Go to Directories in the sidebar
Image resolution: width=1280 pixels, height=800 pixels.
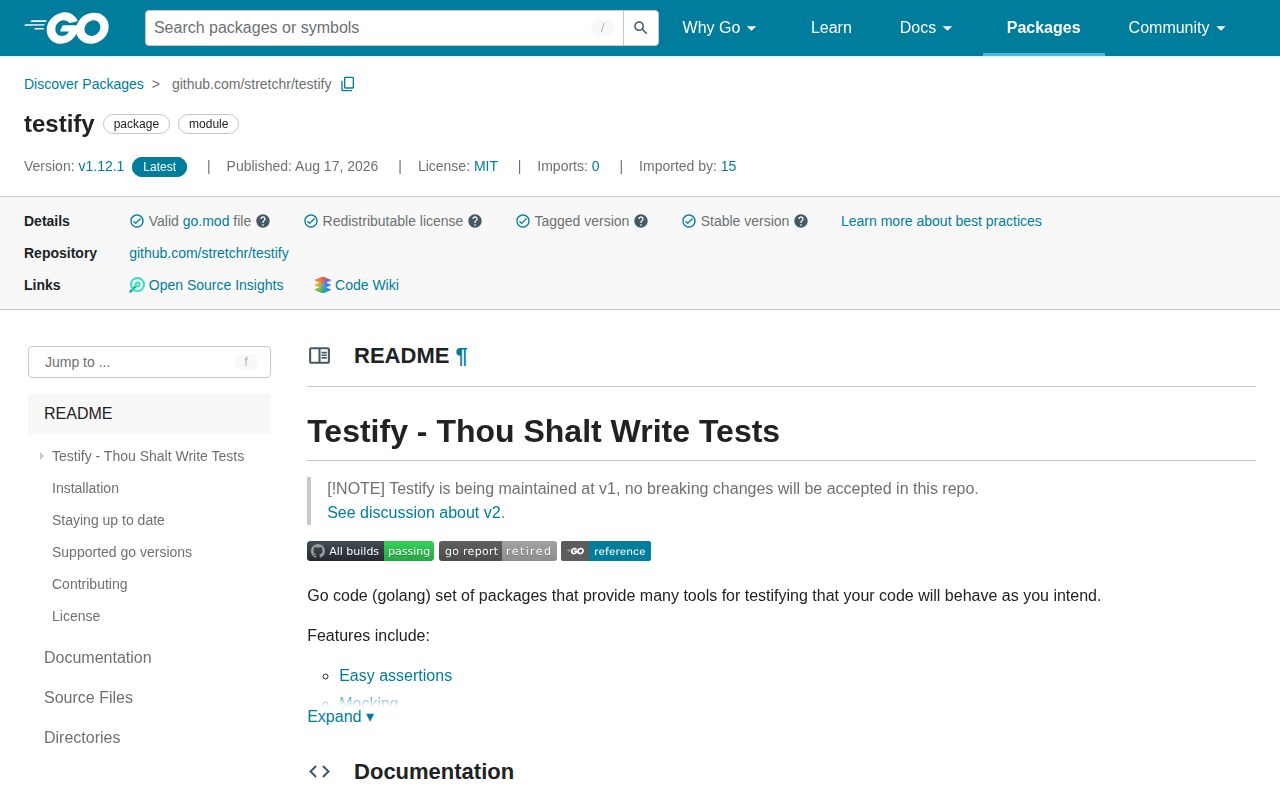82,738
